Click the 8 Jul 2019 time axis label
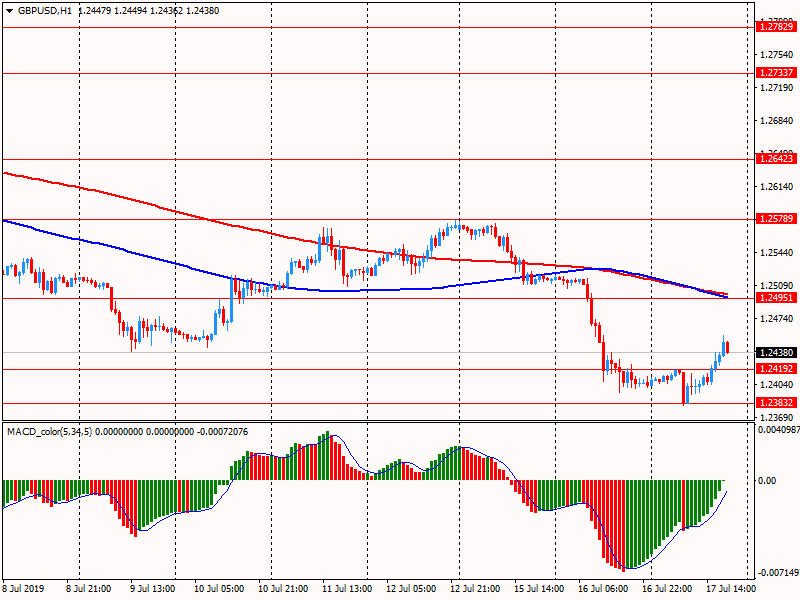 [x=23, y=589]
